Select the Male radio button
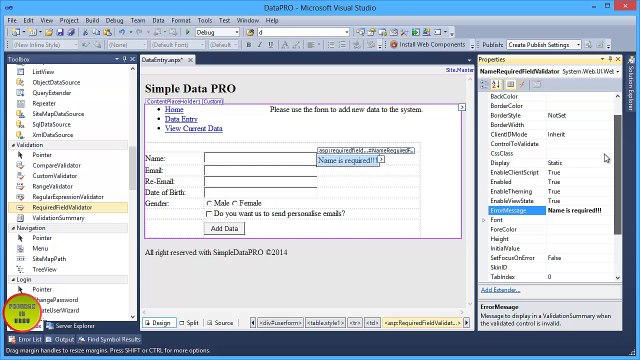Image resolution: width=640 pixels, height=360 pixels. point(209,203)
